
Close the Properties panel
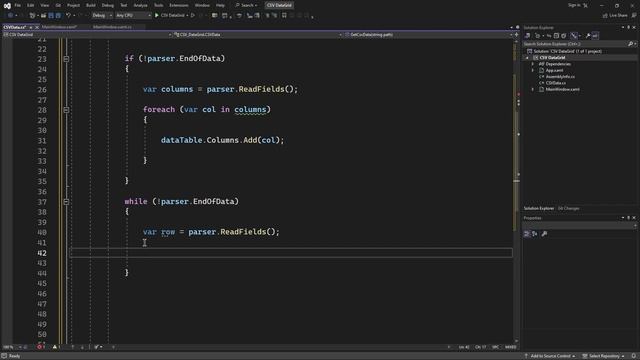tap(634, 218)
